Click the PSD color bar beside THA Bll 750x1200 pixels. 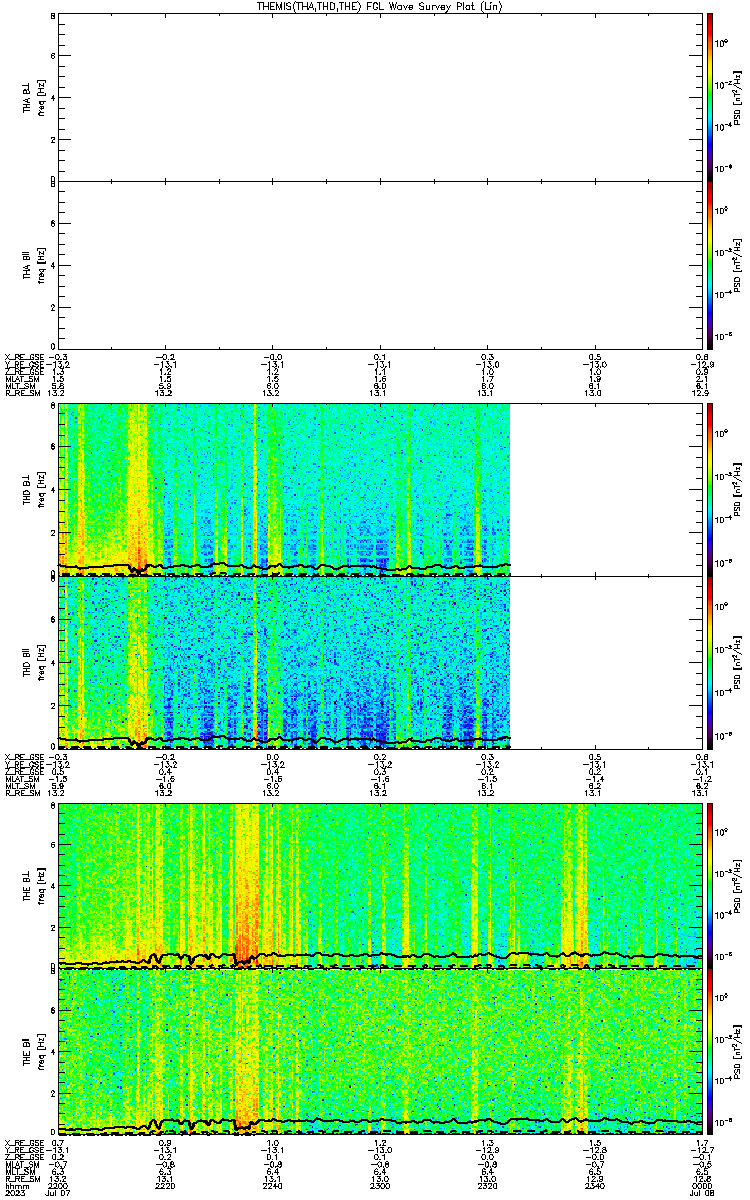pyautogui.click(x=710, y=264)
